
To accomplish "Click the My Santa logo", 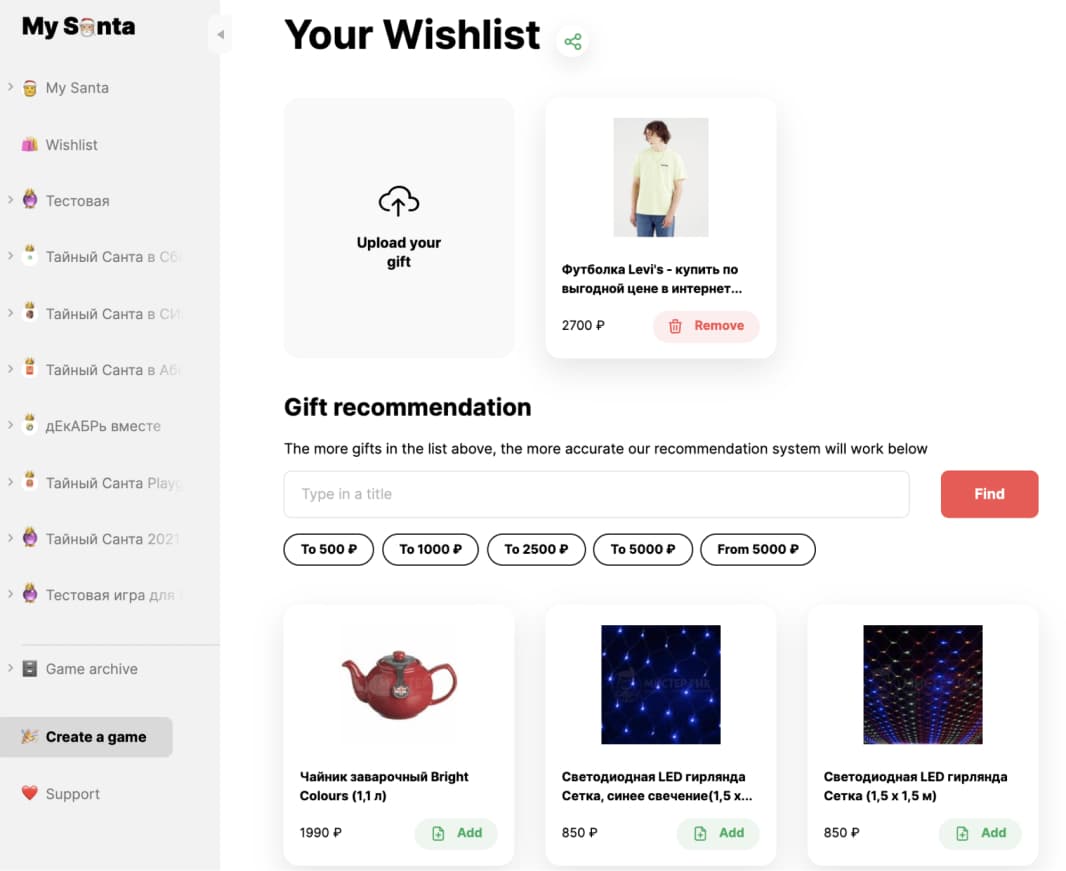I will click(78, 27).
